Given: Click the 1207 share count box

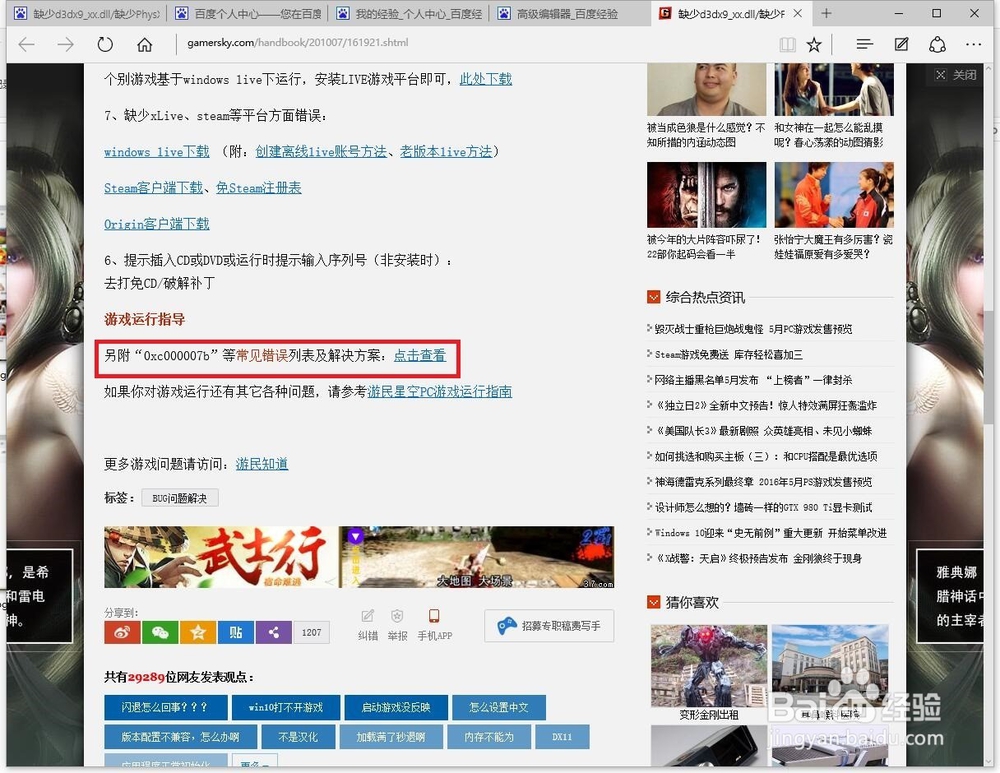Looking at the screenshot, I should point(311,632).
